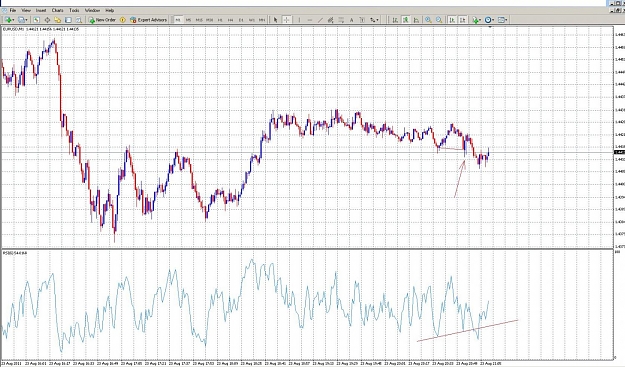
Task: Open the Help menu
Action: 110,10
